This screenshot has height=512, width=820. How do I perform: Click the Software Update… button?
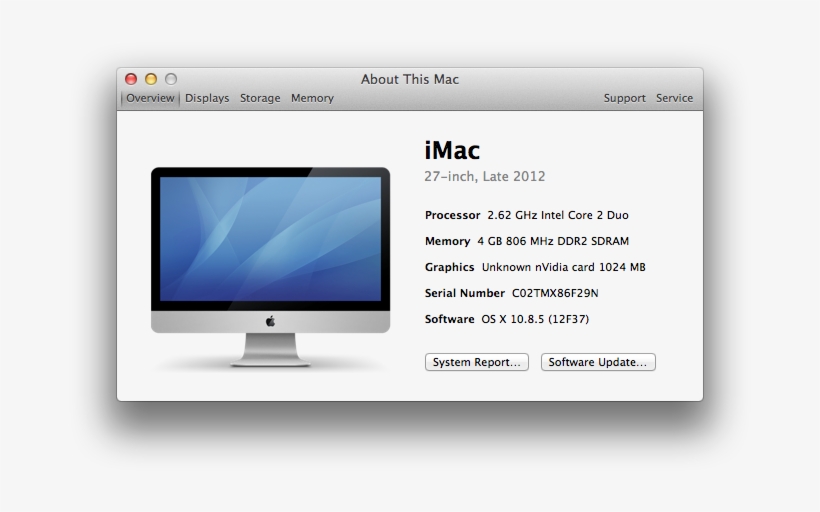[598, 362]
